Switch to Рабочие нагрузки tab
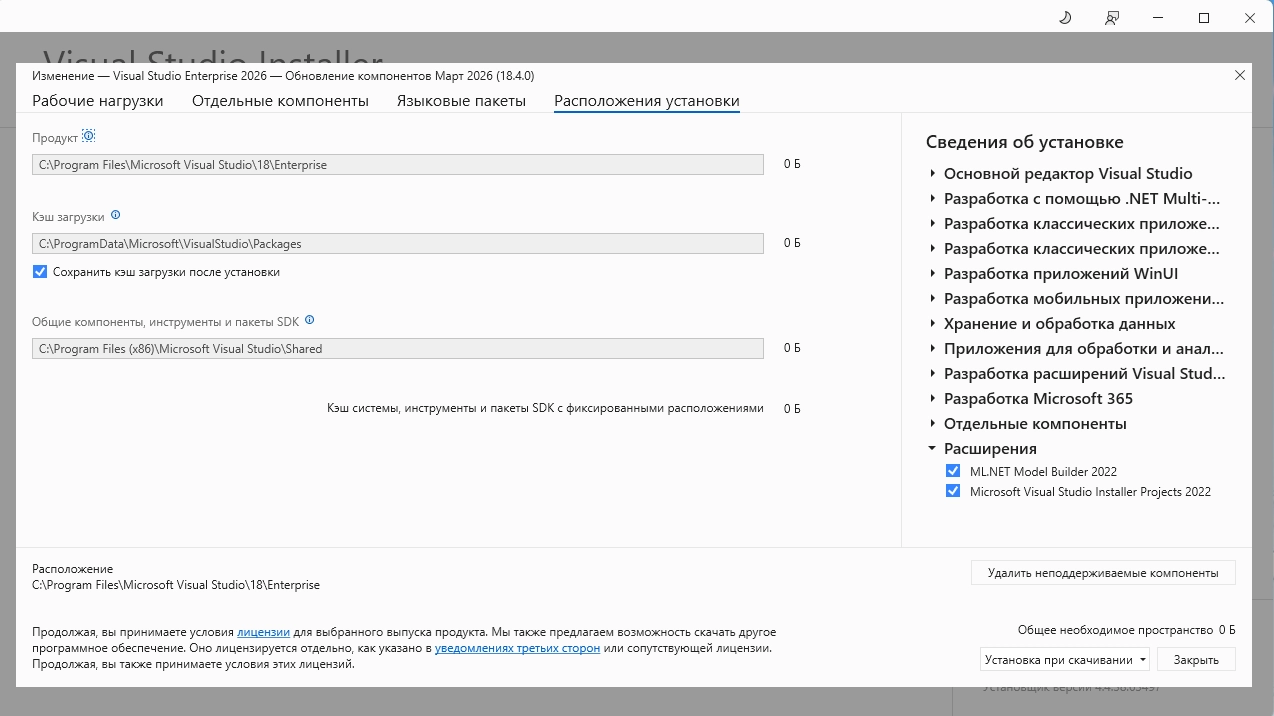 tap(97, 101)
